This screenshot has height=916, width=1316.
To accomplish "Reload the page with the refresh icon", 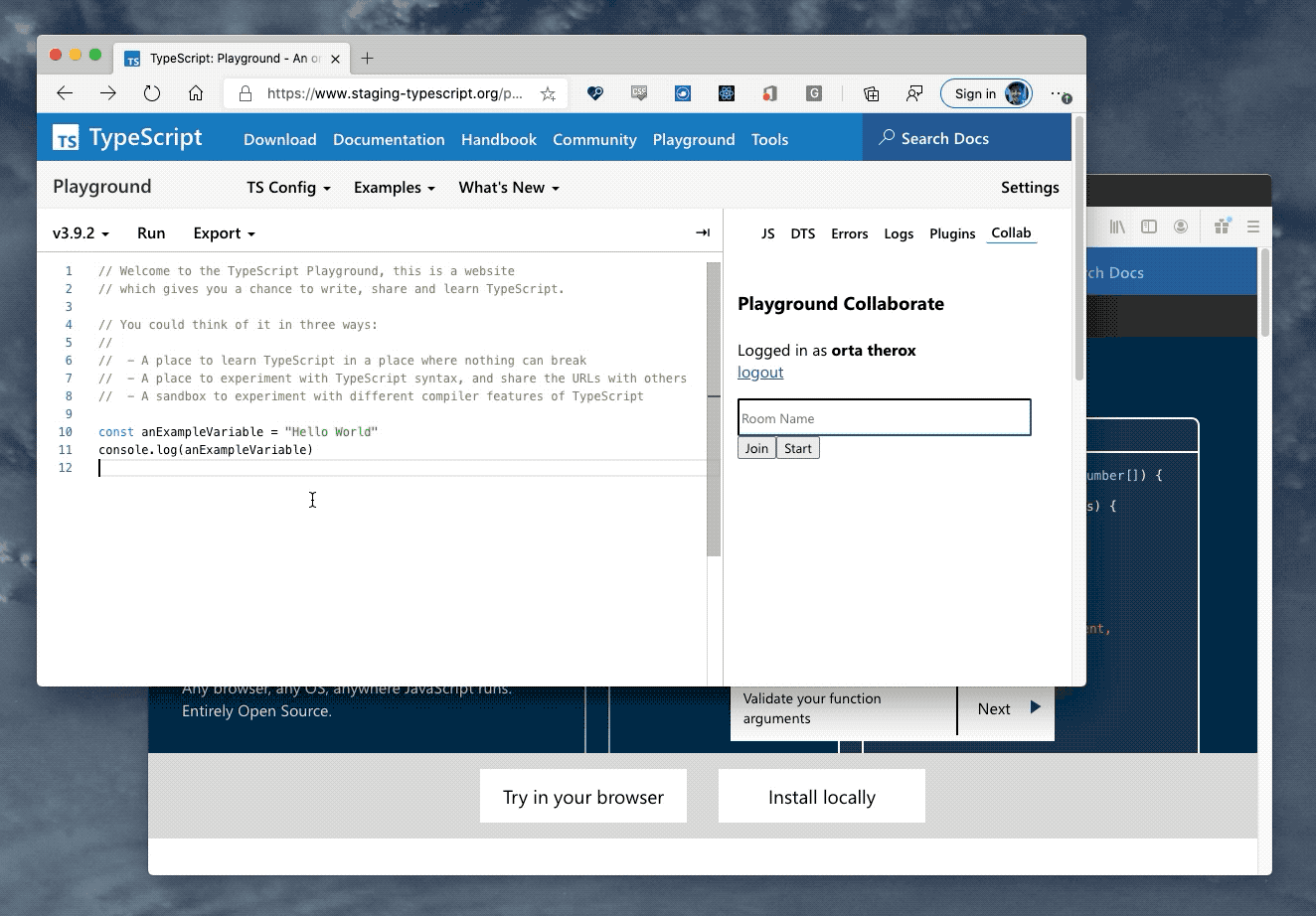I will point(152,93).
